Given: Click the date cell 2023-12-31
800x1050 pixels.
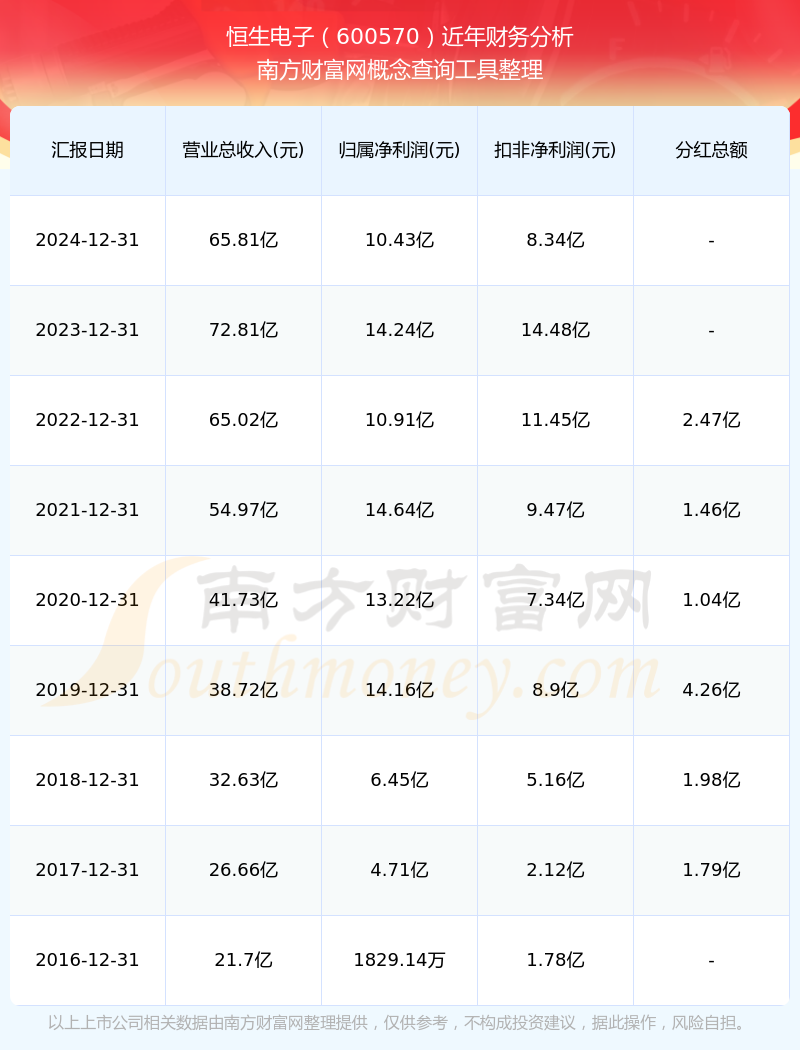Looking at the screenshot, I should tap(88, 330).
